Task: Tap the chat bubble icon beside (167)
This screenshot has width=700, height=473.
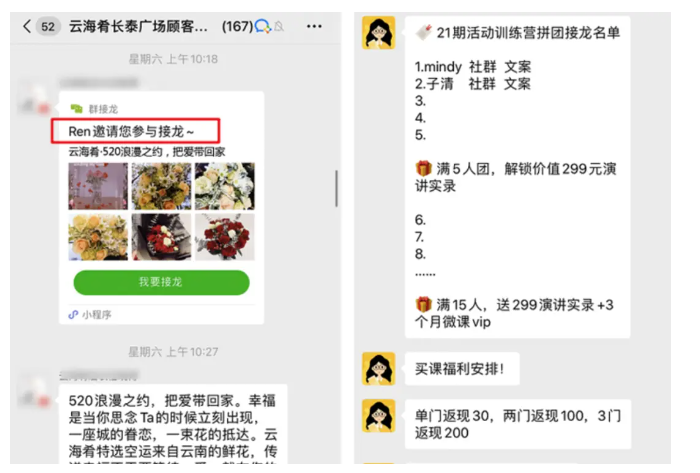Action: [262, 26]
